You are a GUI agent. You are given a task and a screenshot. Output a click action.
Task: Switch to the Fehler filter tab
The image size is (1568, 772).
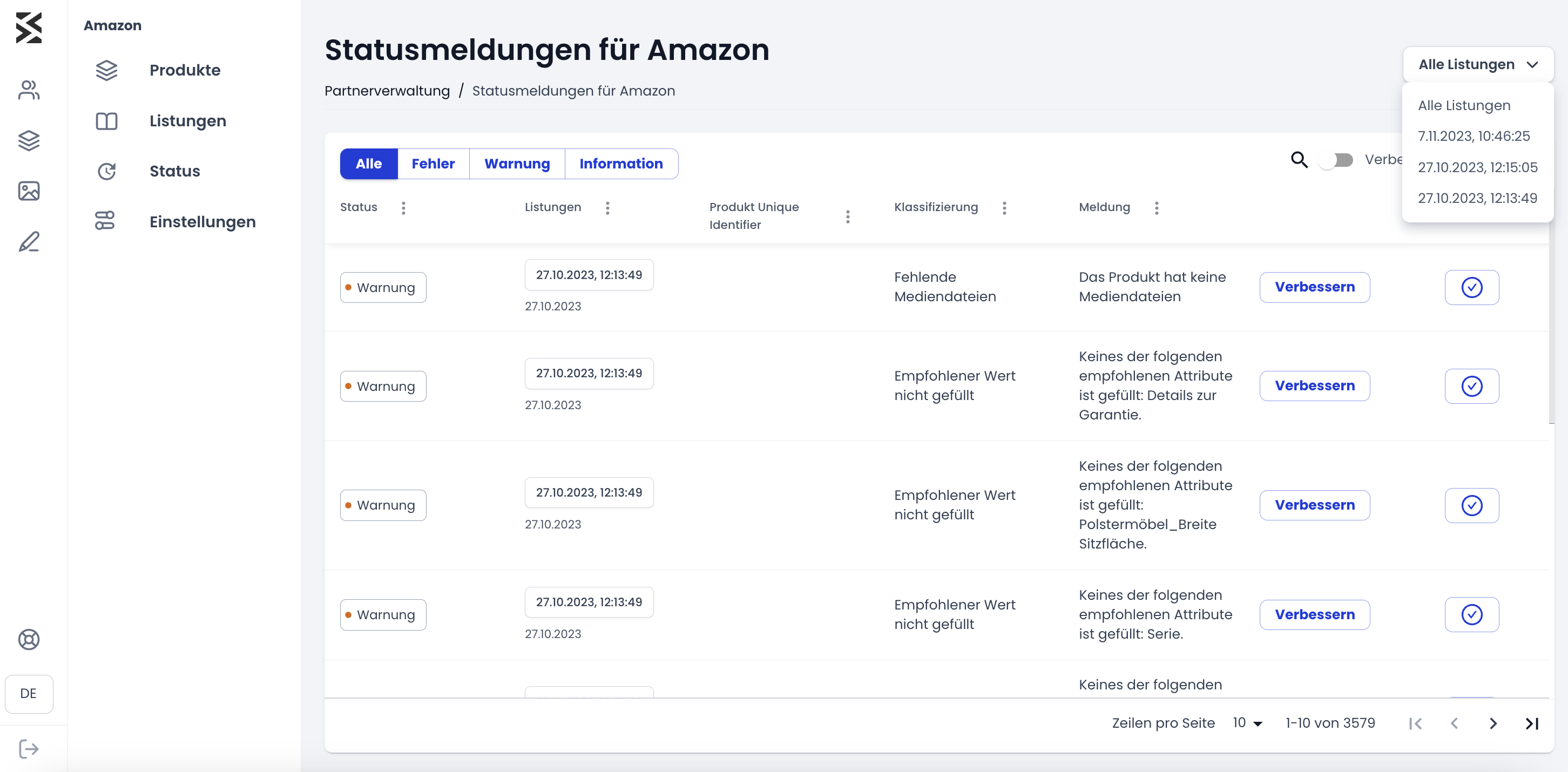point(433,164)
